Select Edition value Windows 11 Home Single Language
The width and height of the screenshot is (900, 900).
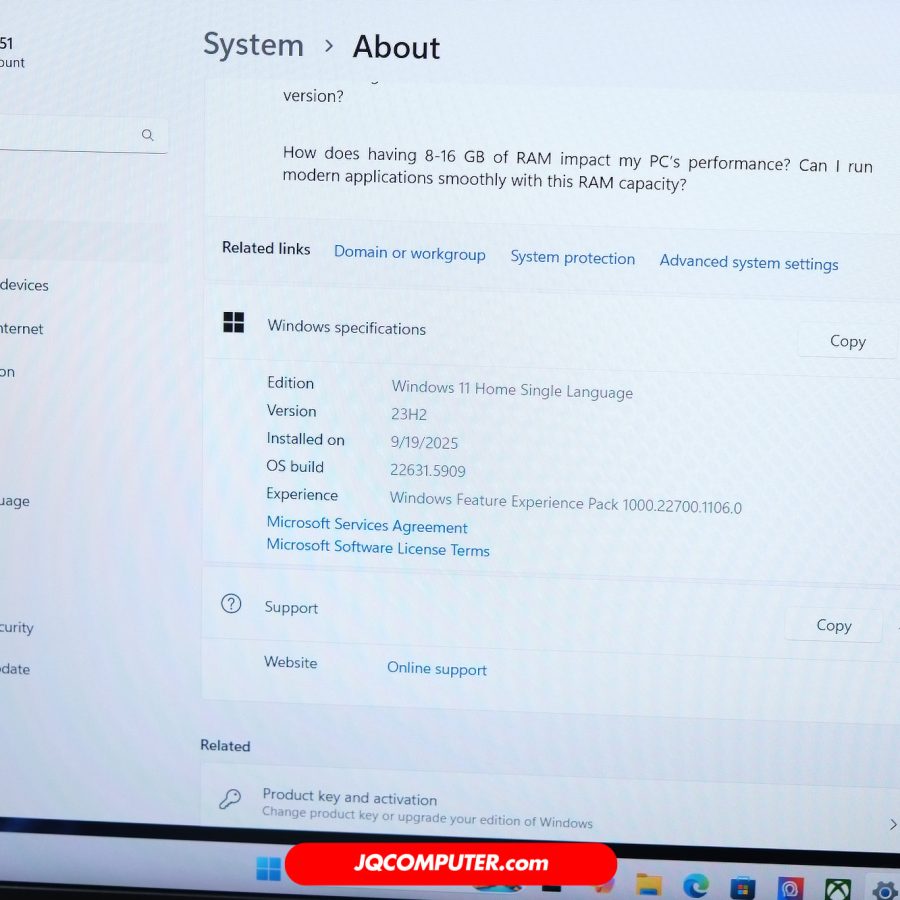tap(512, 390)
